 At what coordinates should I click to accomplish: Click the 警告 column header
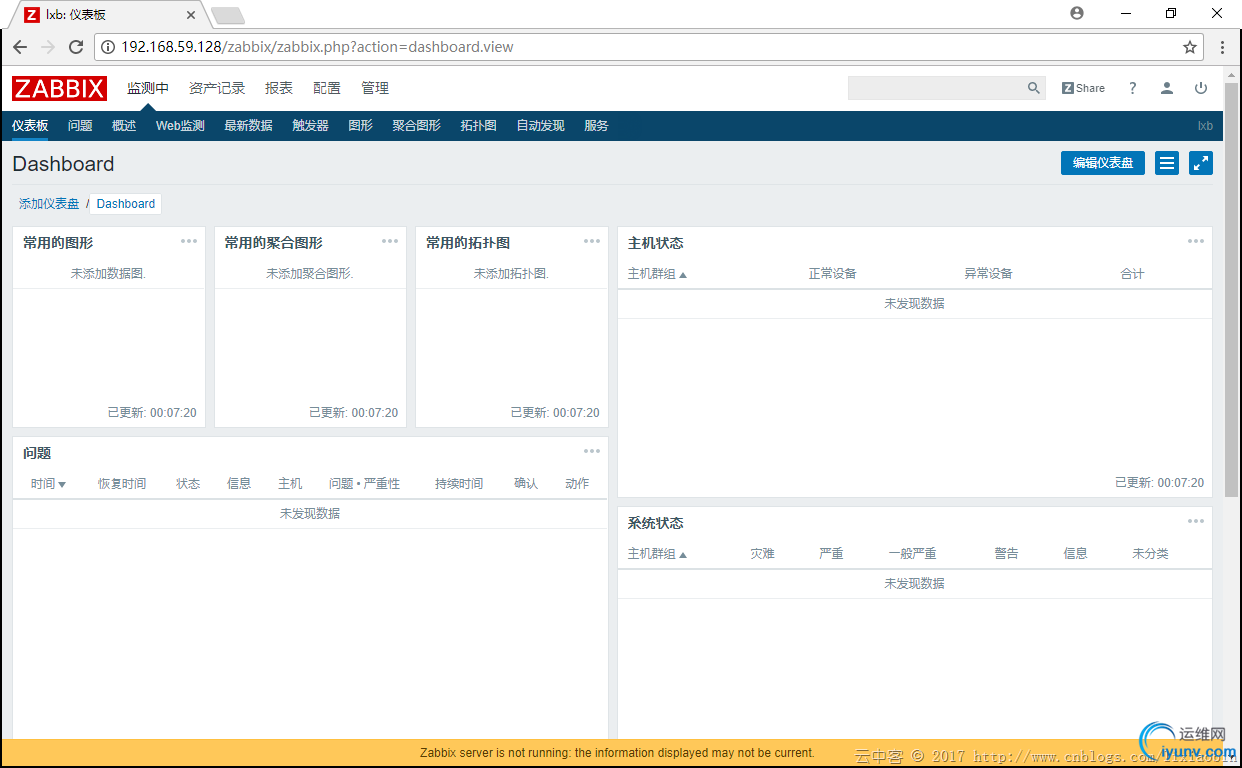pos(1006,554)
